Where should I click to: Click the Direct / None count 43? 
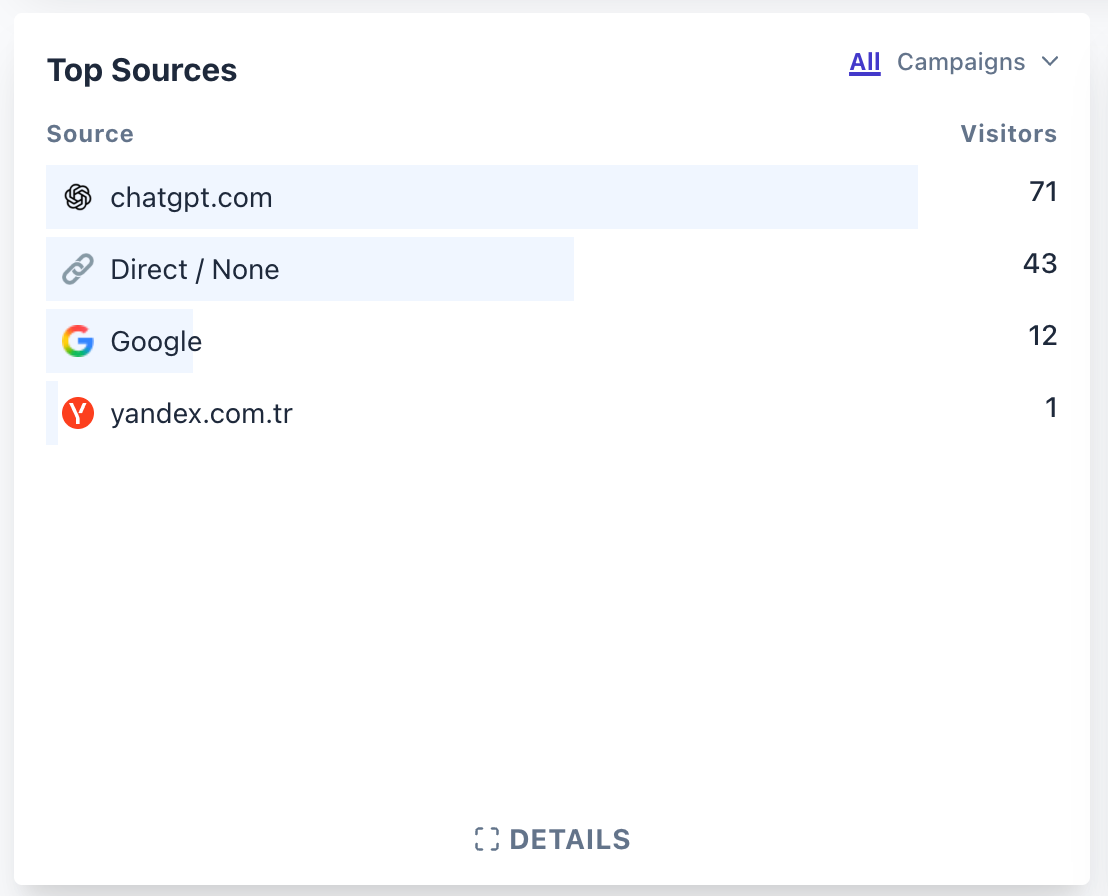[x=1040, y=263]
